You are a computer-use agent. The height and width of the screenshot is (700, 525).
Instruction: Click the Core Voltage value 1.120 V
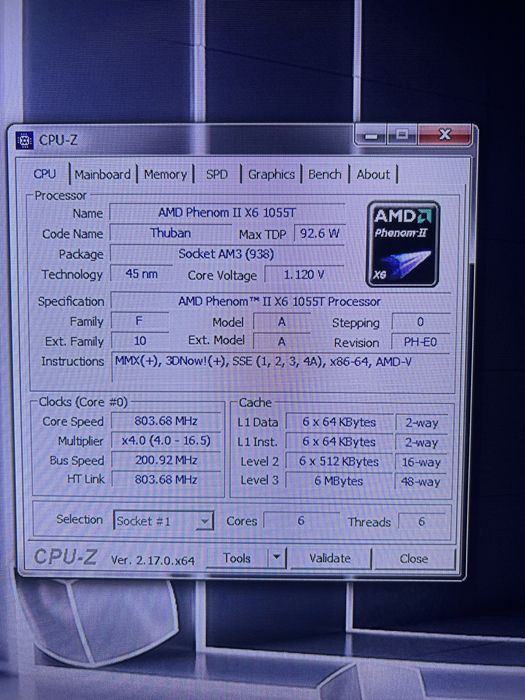pos(304,275)
